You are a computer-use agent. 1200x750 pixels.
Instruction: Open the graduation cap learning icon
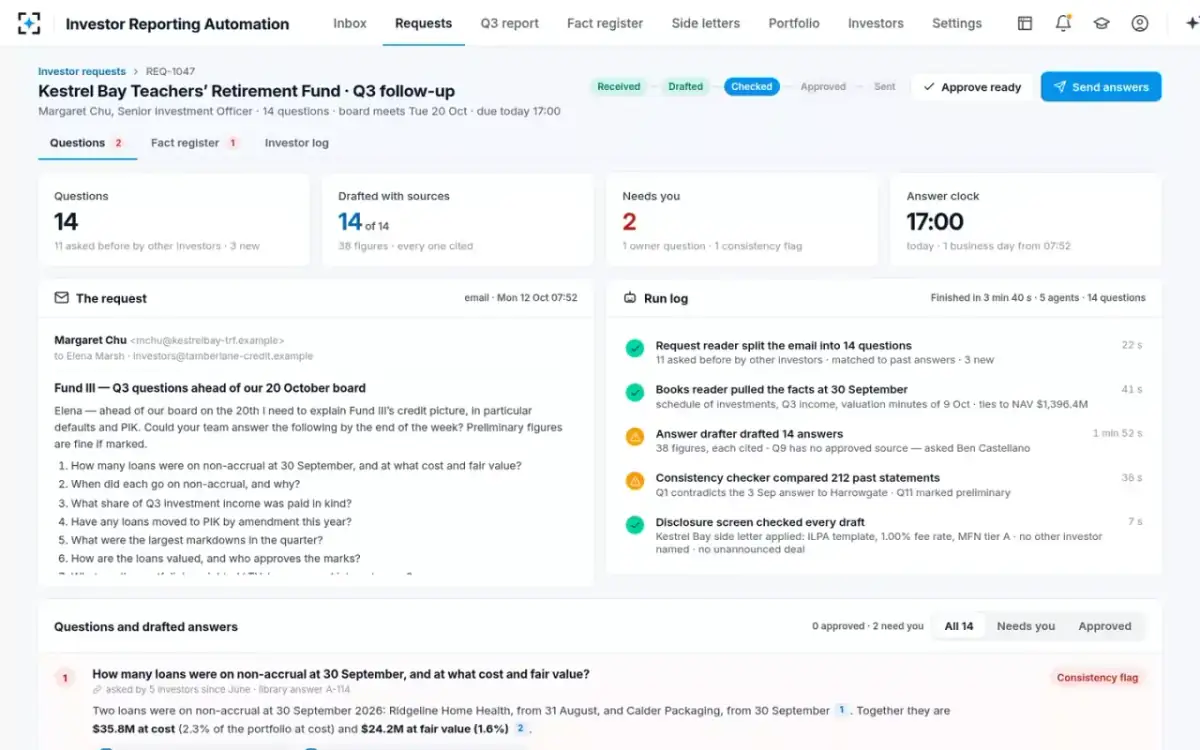(1101, 23)
